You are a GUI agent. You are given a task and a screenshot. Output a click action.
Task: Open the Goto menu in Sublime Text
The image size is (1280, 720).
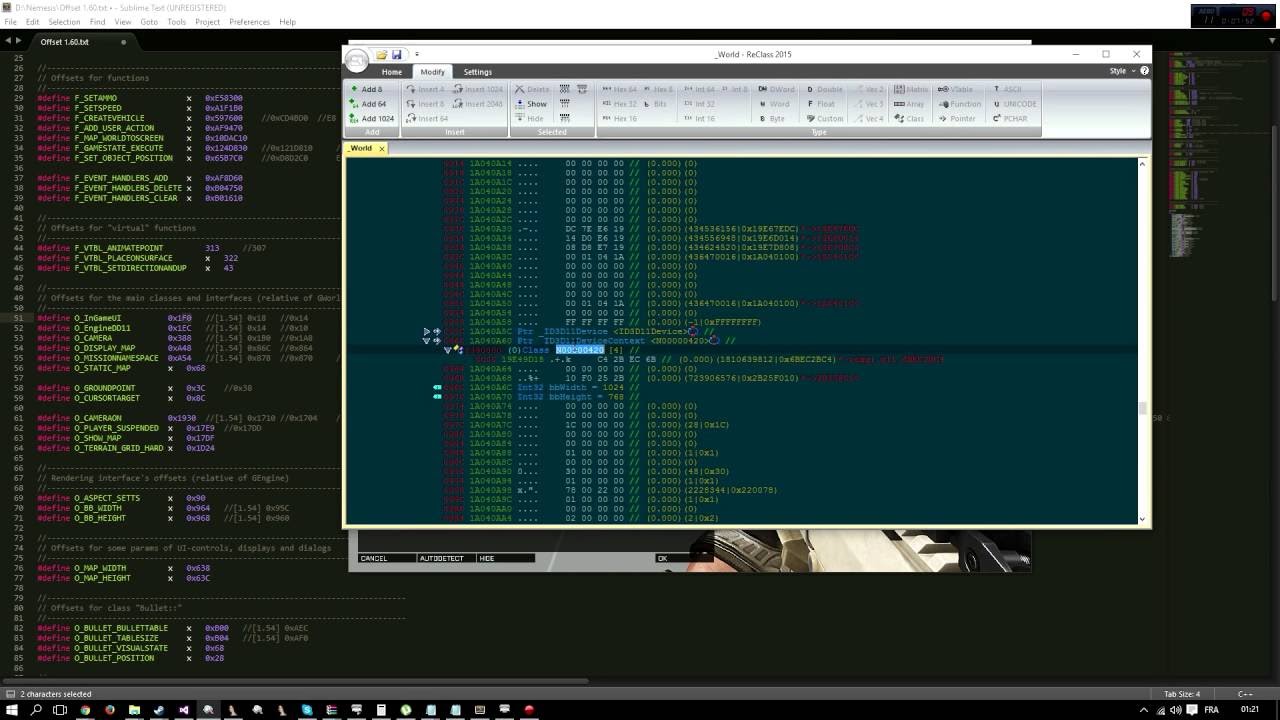149,21
